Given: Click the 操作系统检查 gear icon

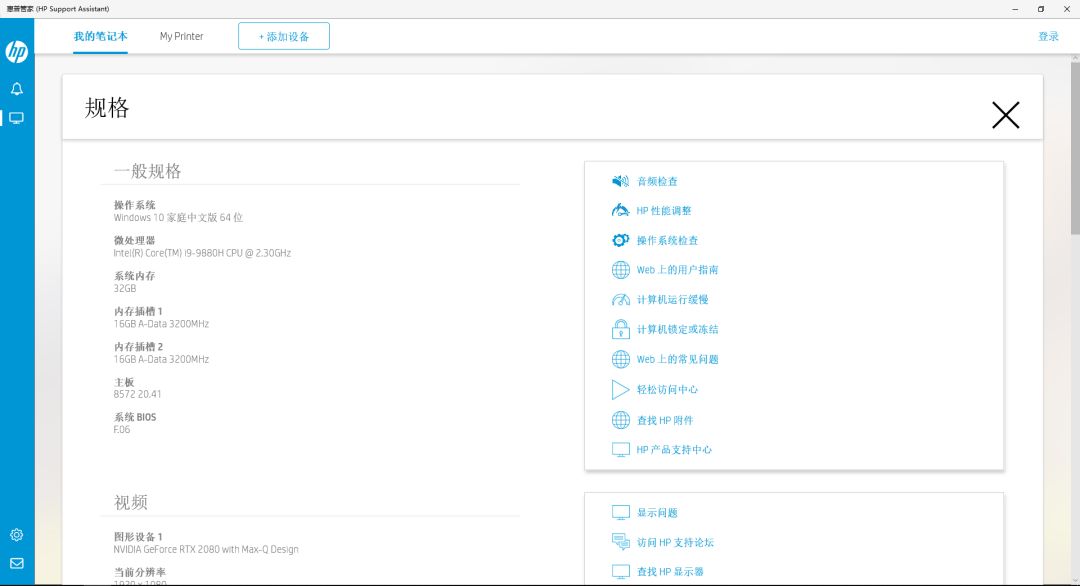Looking at the screenshot, I should (x=621, y=240).
